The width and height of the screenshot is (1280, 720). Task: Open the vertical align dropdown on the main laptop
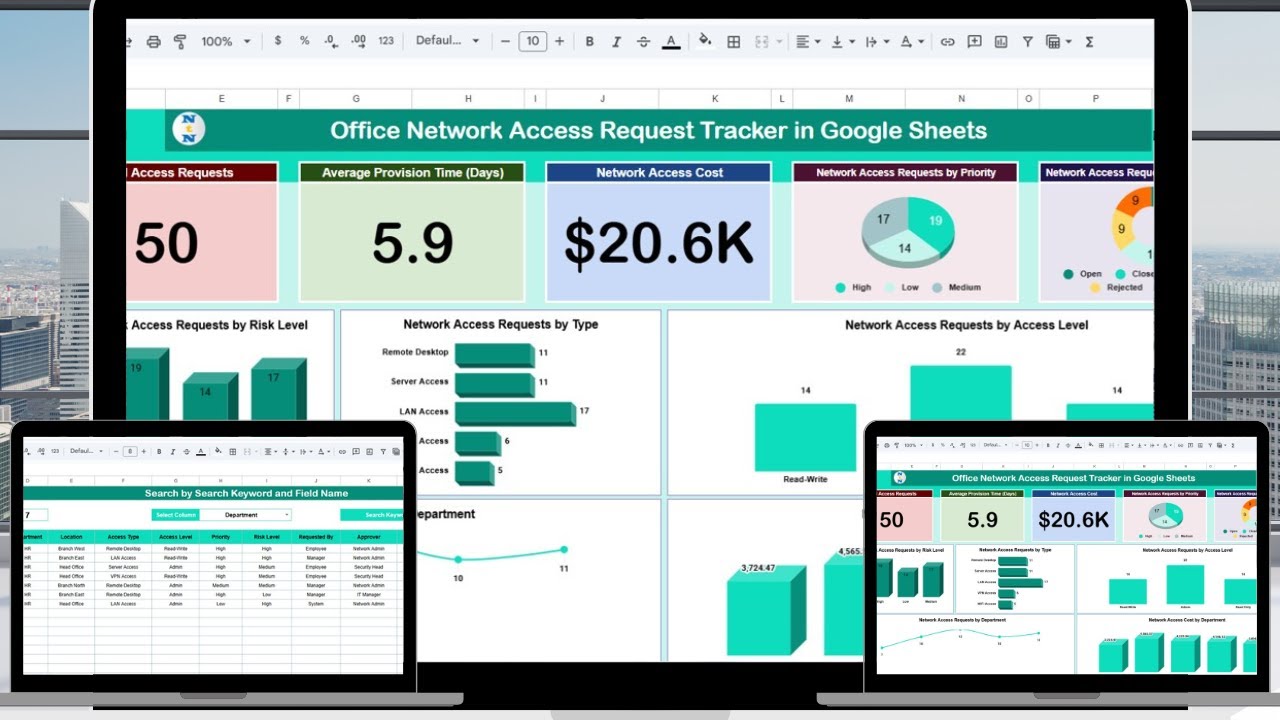(843, 41)
